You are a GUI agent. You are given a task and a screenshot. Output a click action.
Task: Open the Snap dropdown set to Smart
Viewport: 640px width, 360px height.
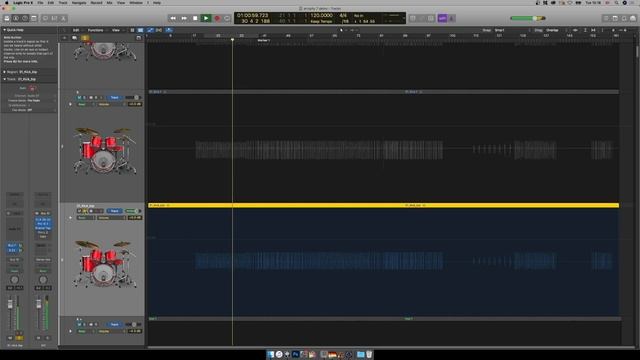pyautogui.click(x=512, y=30)
